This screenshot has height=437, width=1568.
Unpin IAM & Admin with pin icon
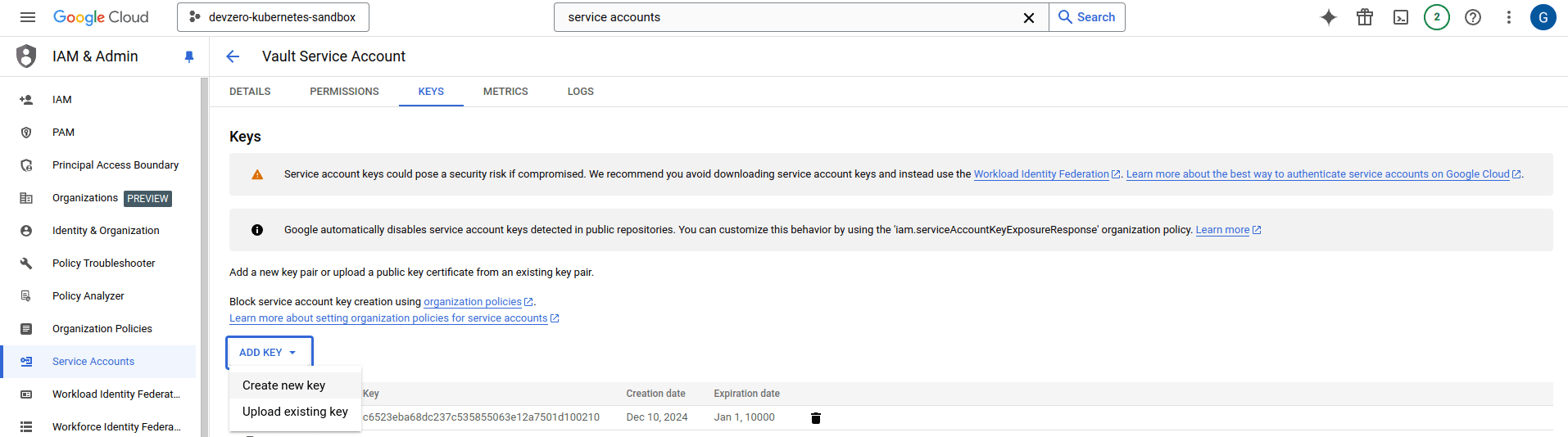pos(189,56)
